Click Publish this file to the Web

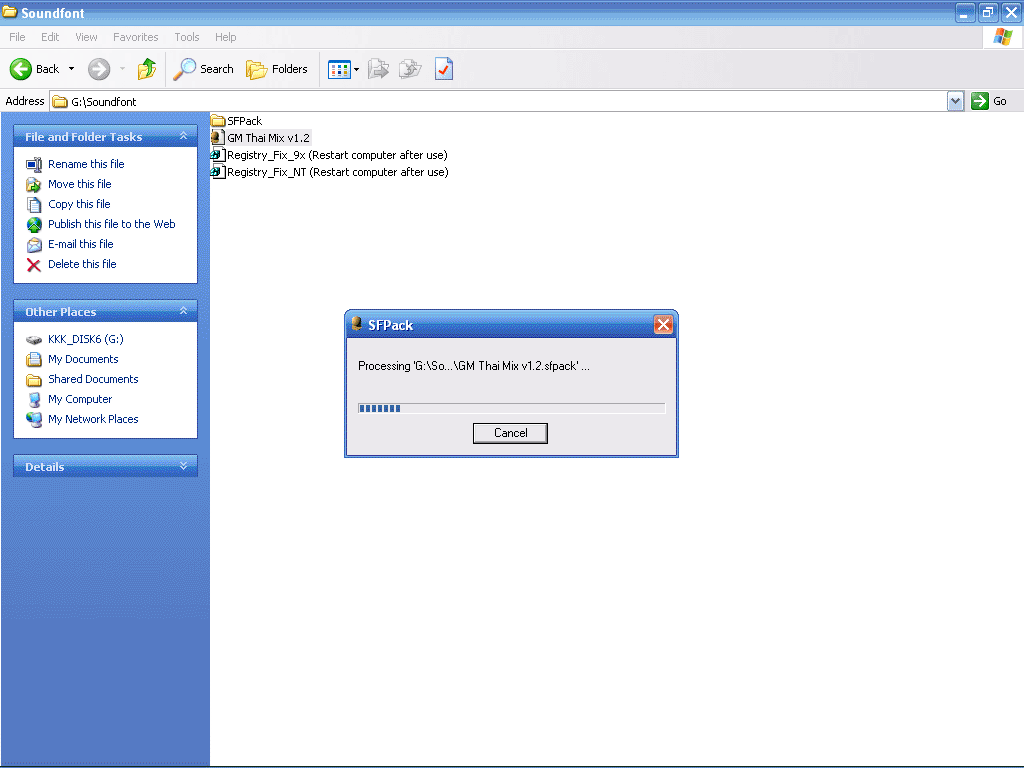112,224
